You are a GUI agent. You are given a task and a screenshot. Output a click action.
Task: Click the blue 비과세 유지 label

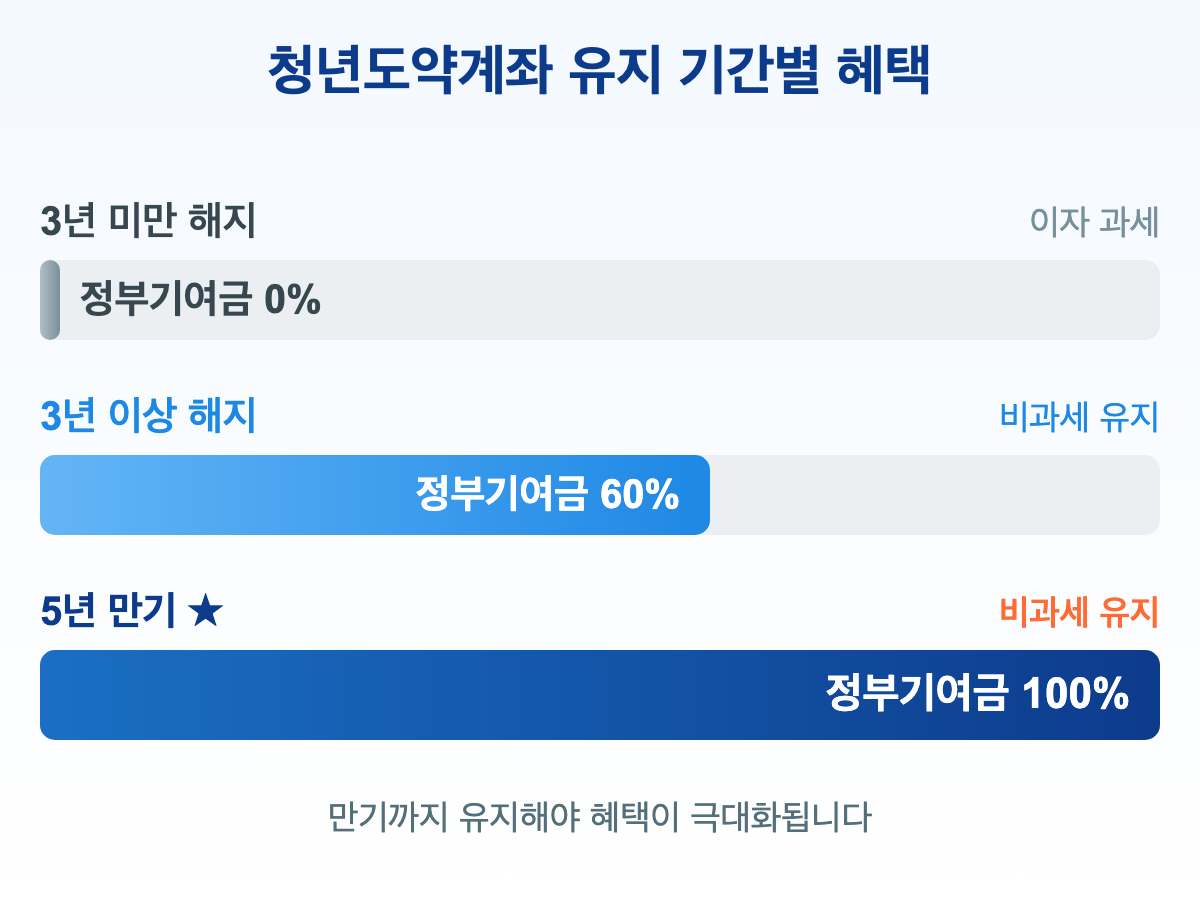point(1079,417)
